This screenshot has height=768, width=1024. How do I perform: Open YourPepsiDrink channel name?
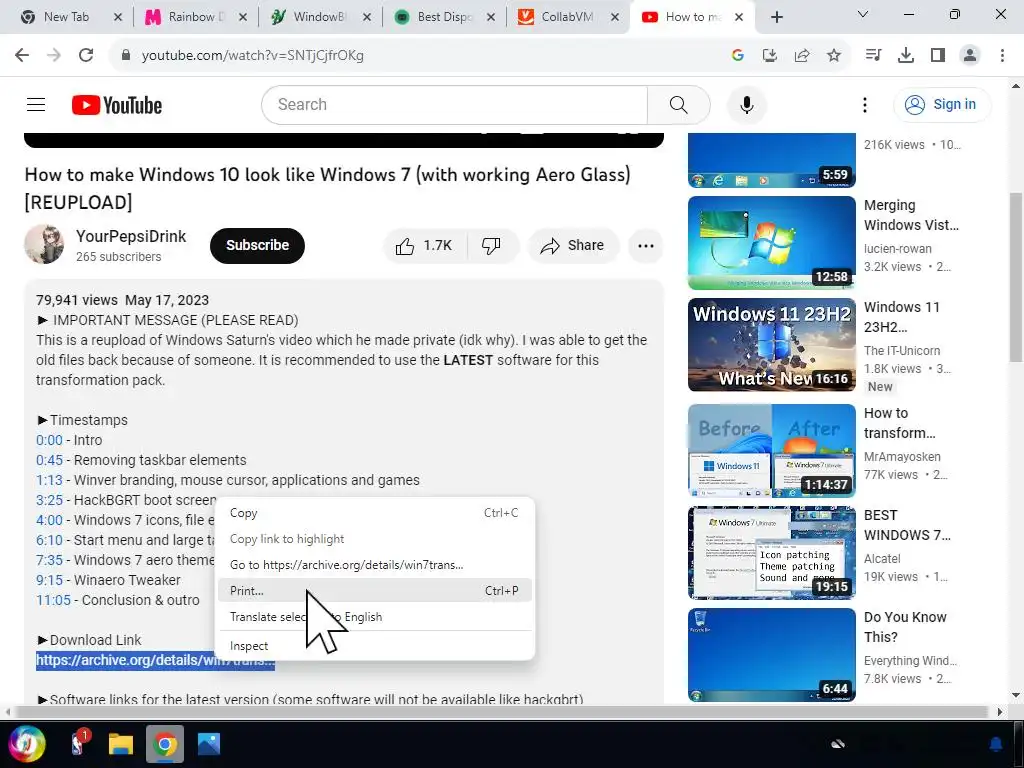[131, 236]
